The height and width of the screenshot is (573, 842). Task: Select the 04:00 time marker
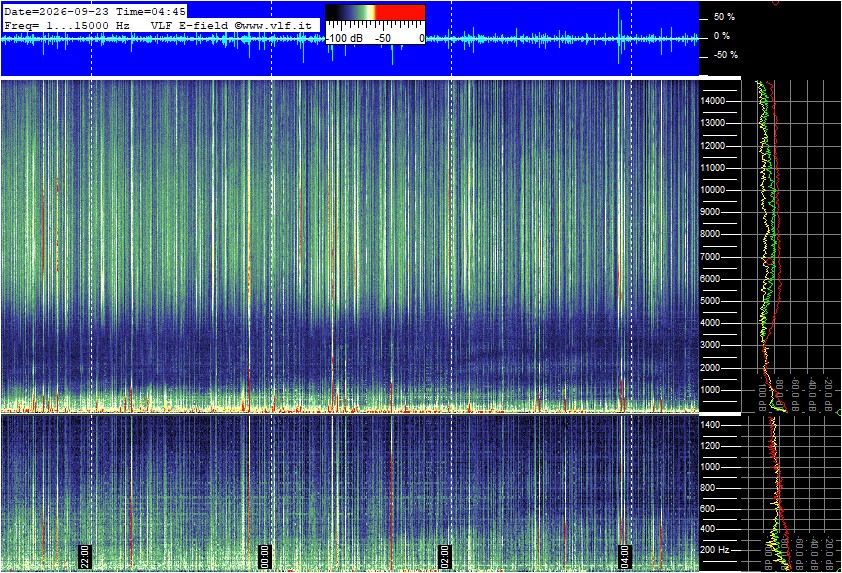coord(624,556)
